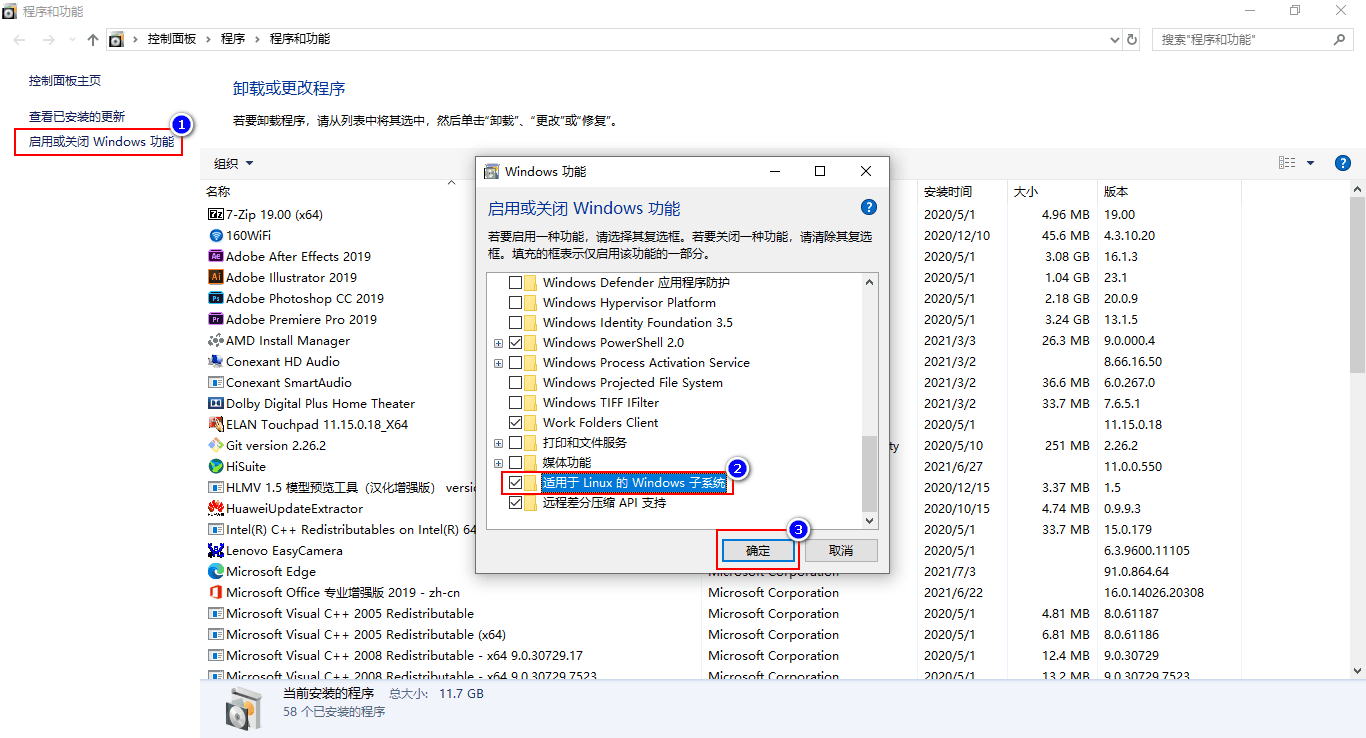Open recent locations dropdown arrow

70,39
